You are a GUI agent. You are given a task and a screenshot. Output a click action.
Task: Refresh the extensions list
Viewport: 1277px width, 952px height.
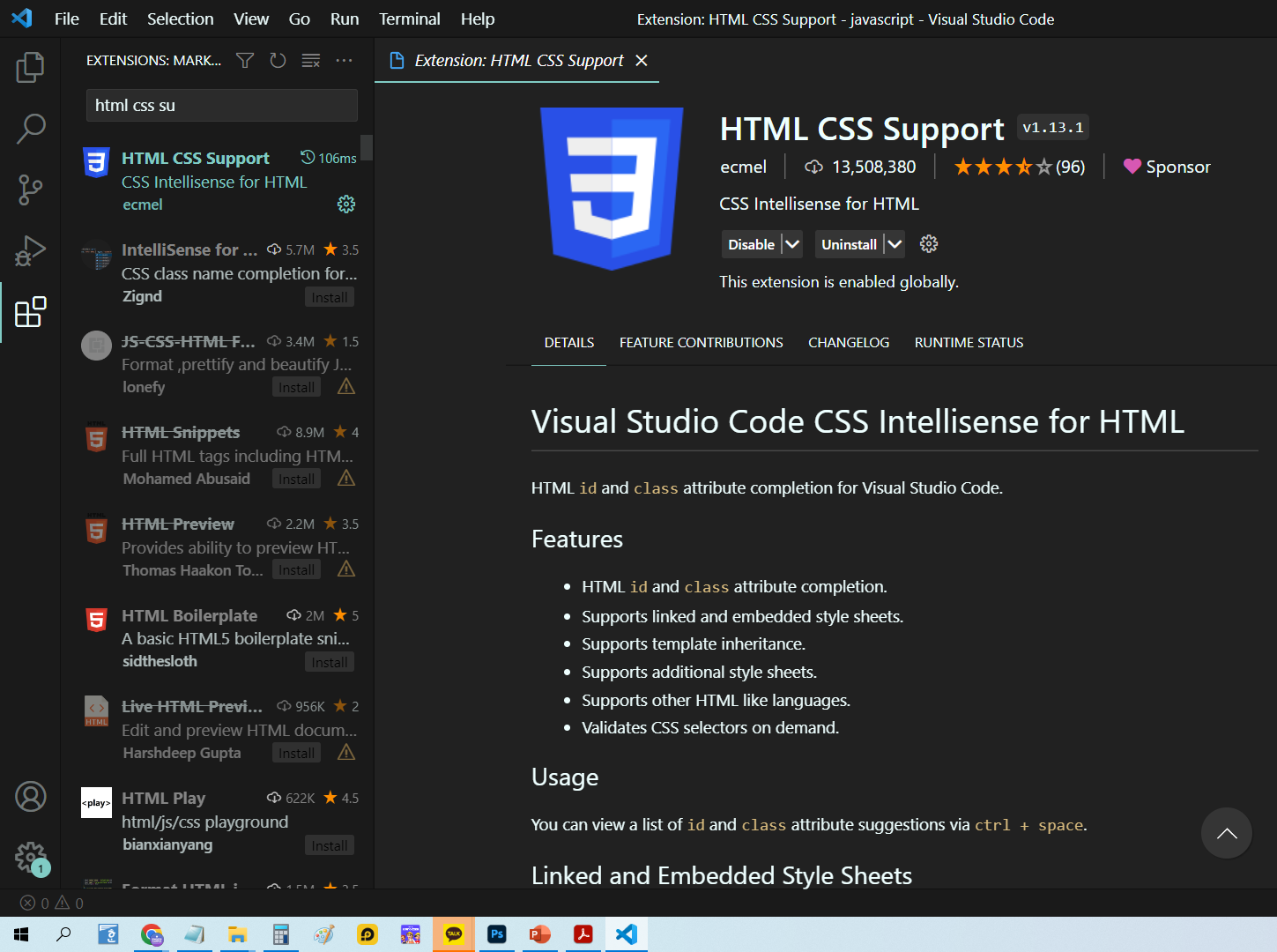(x=278, y=60)
